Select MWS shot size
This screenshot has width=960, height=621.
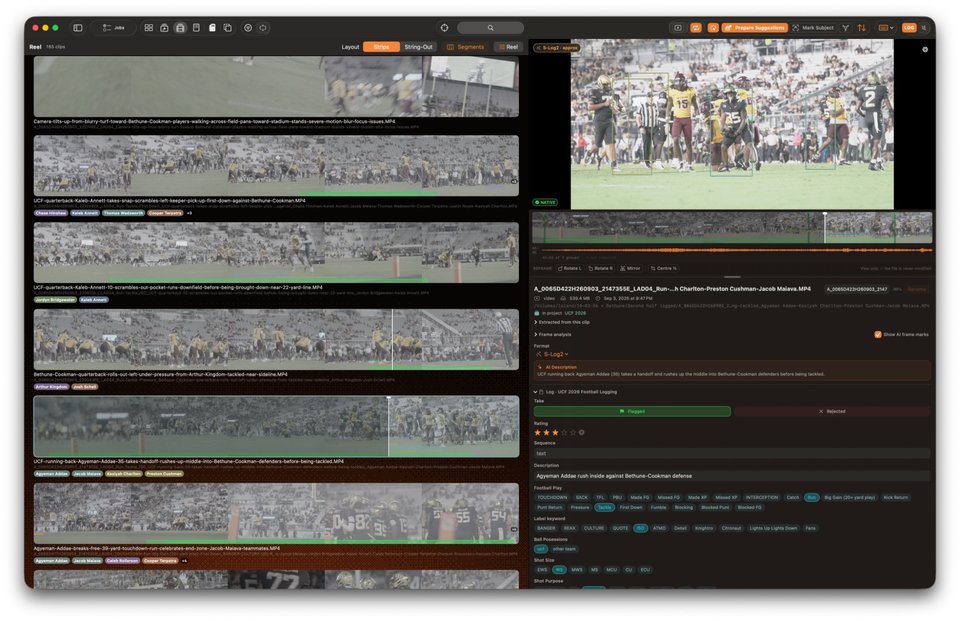577,570
